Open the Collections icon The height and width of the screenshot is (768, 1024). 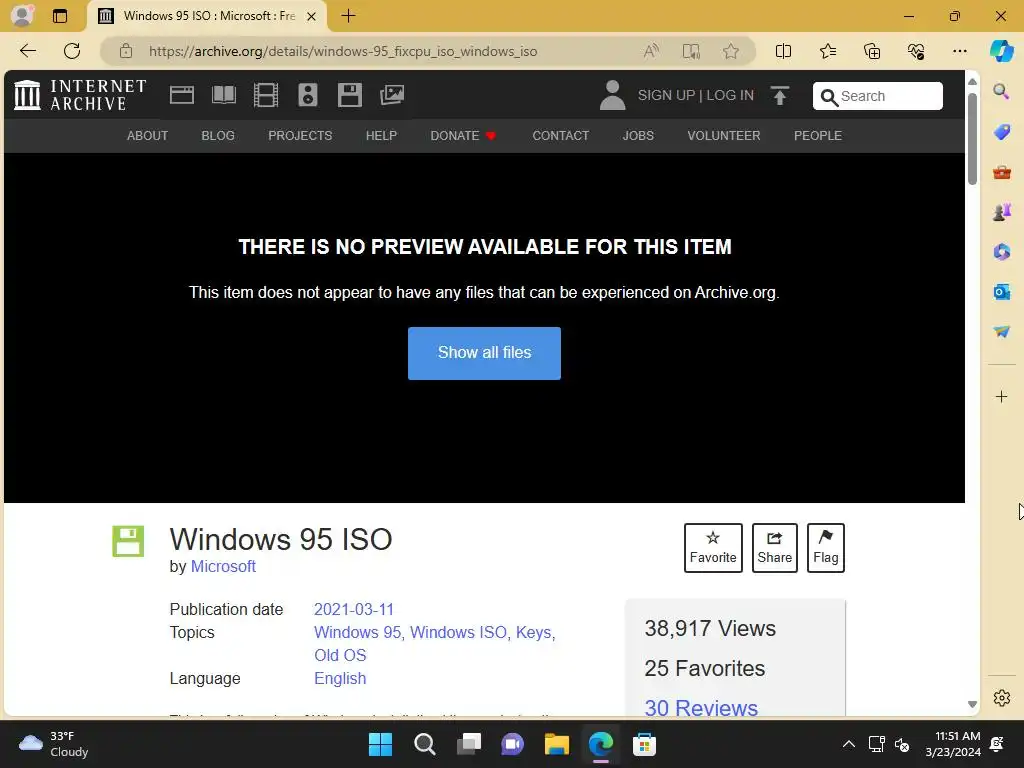coord(872,51)
